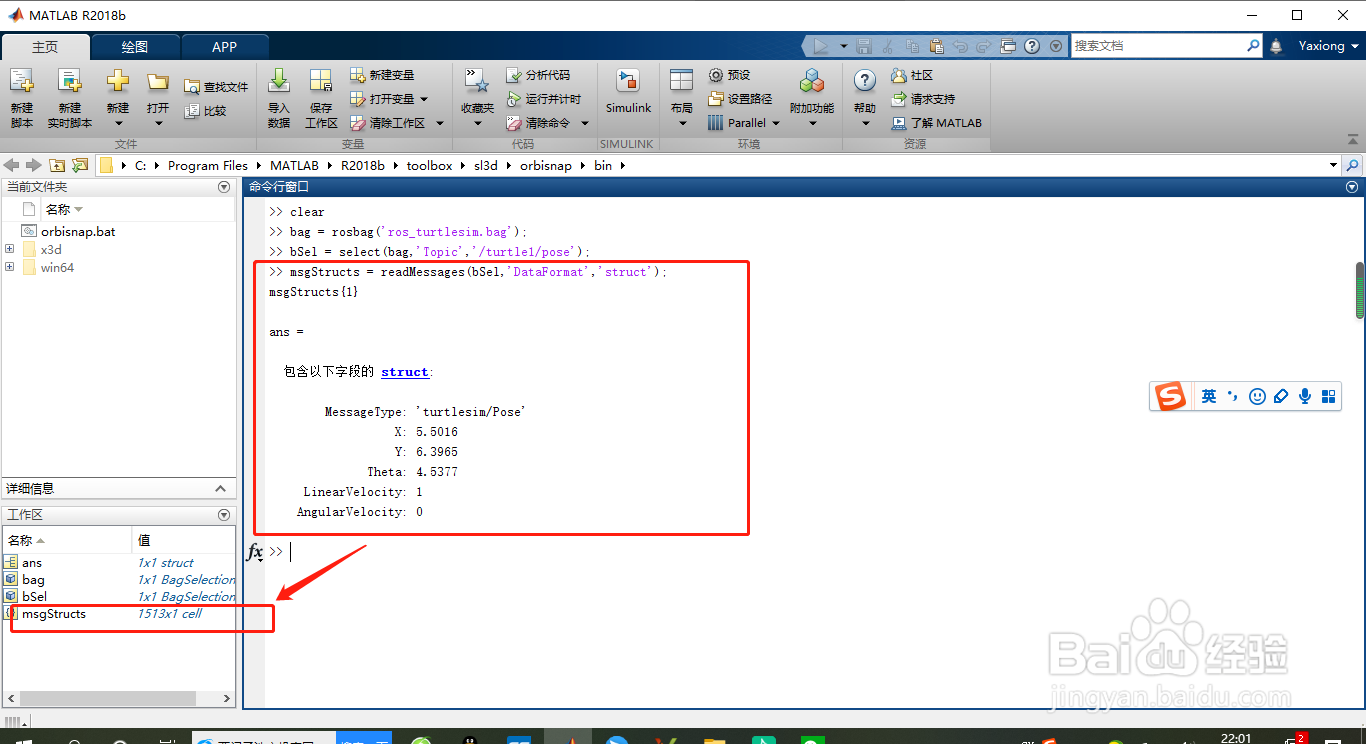The image size is (1366, 744).
Task: Open 设置路径 (Set Path)
Action: click(740, 99)
